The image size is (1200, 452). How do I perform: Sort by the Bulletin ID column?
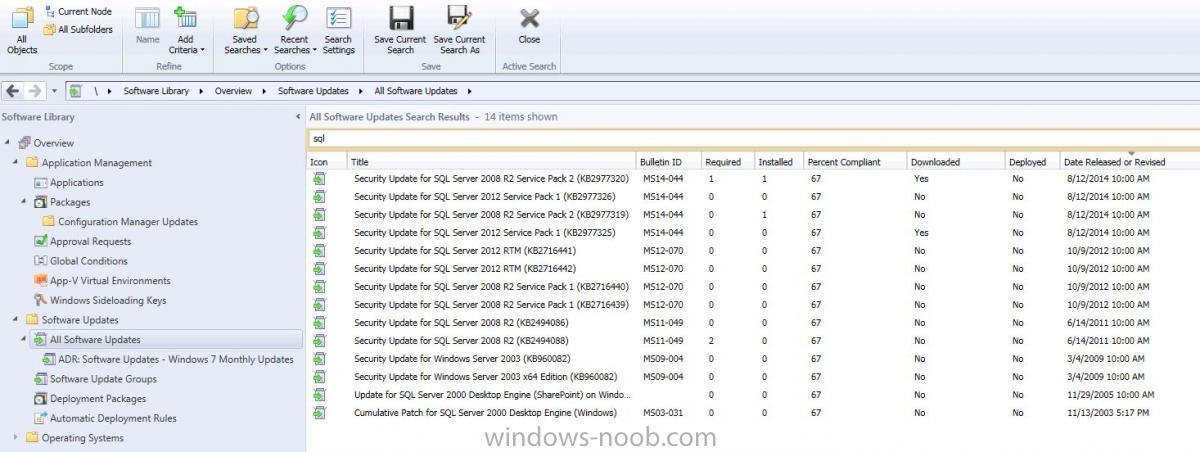[x=667, y=162]
